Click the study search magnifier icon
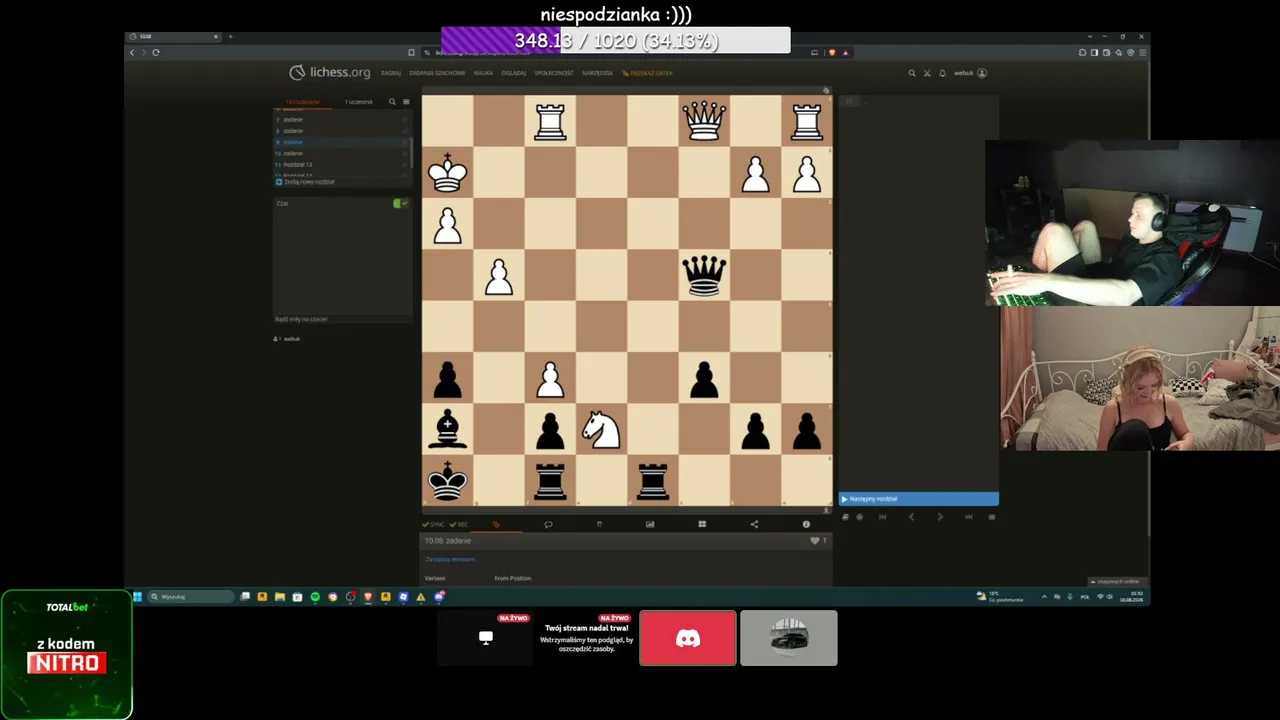Screen dimensions: 1280x720 click(392, 102)
